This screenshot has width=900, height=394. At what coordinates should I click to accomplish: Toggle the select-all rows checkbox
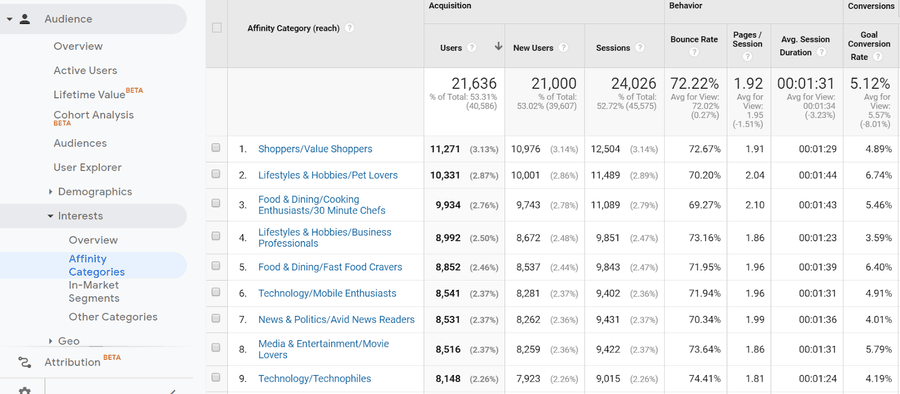pos(216,28)
